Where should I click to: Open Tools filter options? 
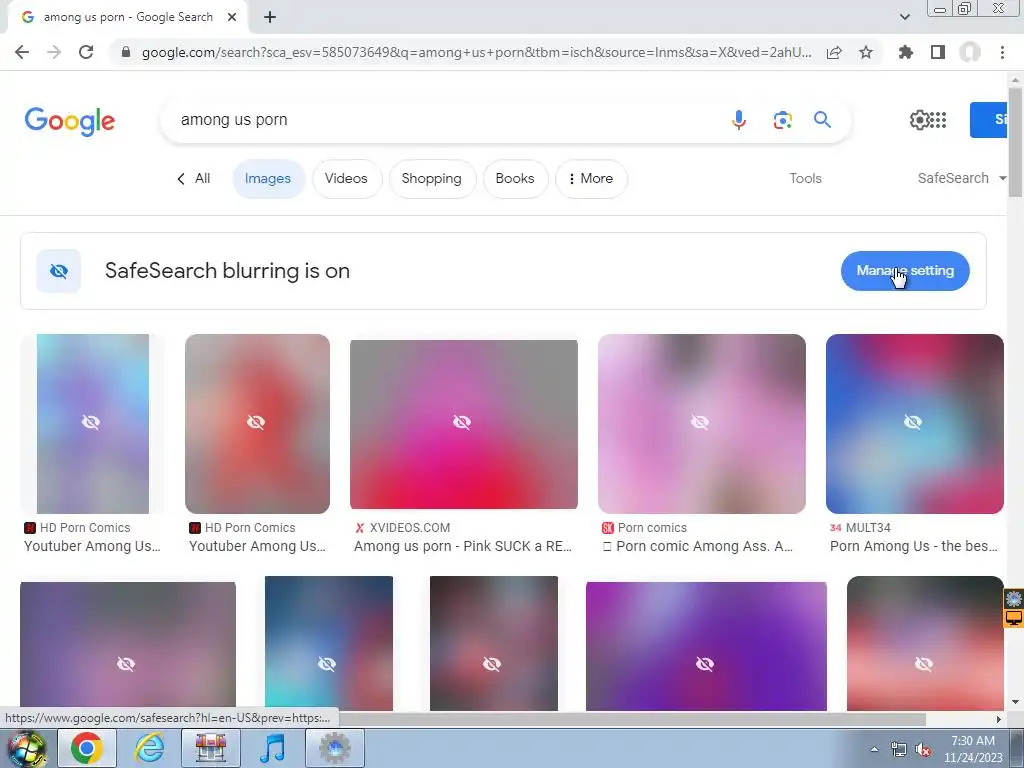805,178
